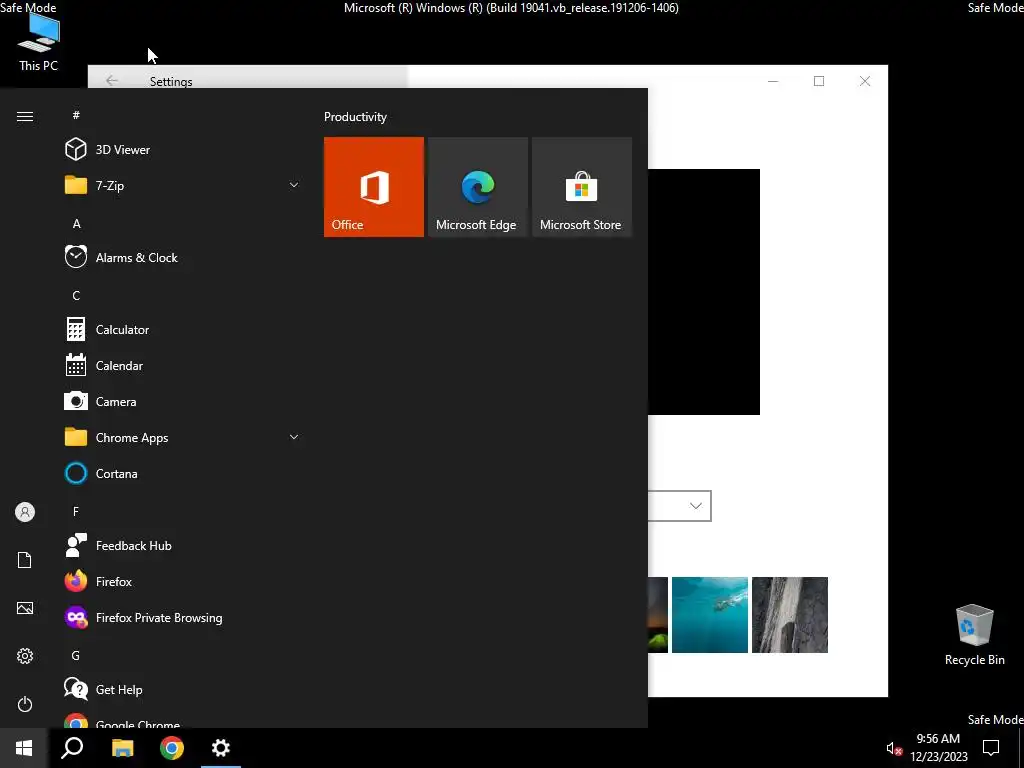Screen dimensions: 1024x768
Task: Open Settings gear in Start sidebar
Action: tap(25, 656)
